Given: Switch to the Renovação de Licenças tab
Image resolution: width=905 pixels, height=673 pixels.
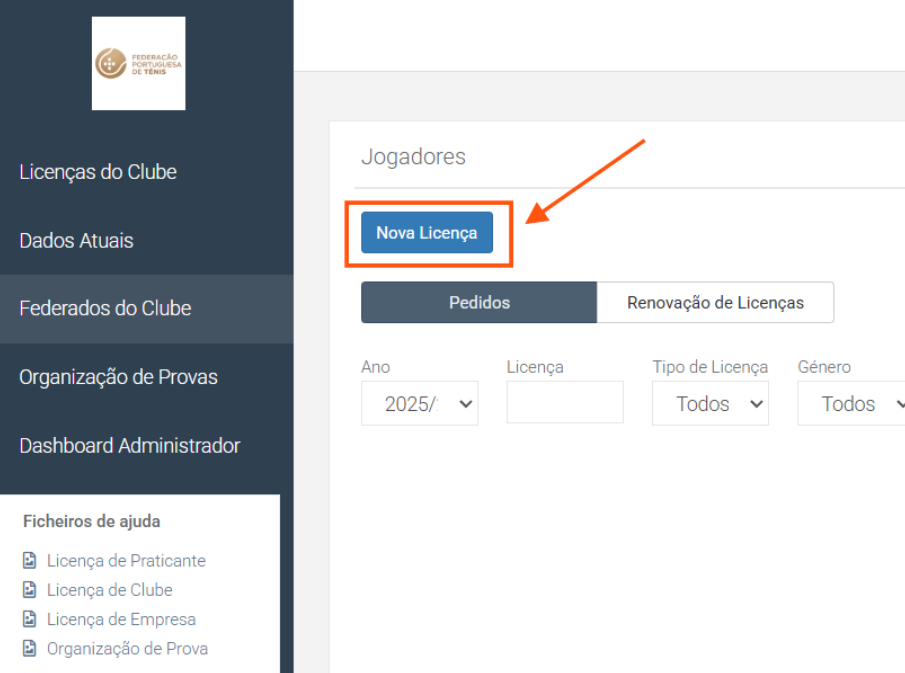Looking at the screenshot, I should (715, 303).
